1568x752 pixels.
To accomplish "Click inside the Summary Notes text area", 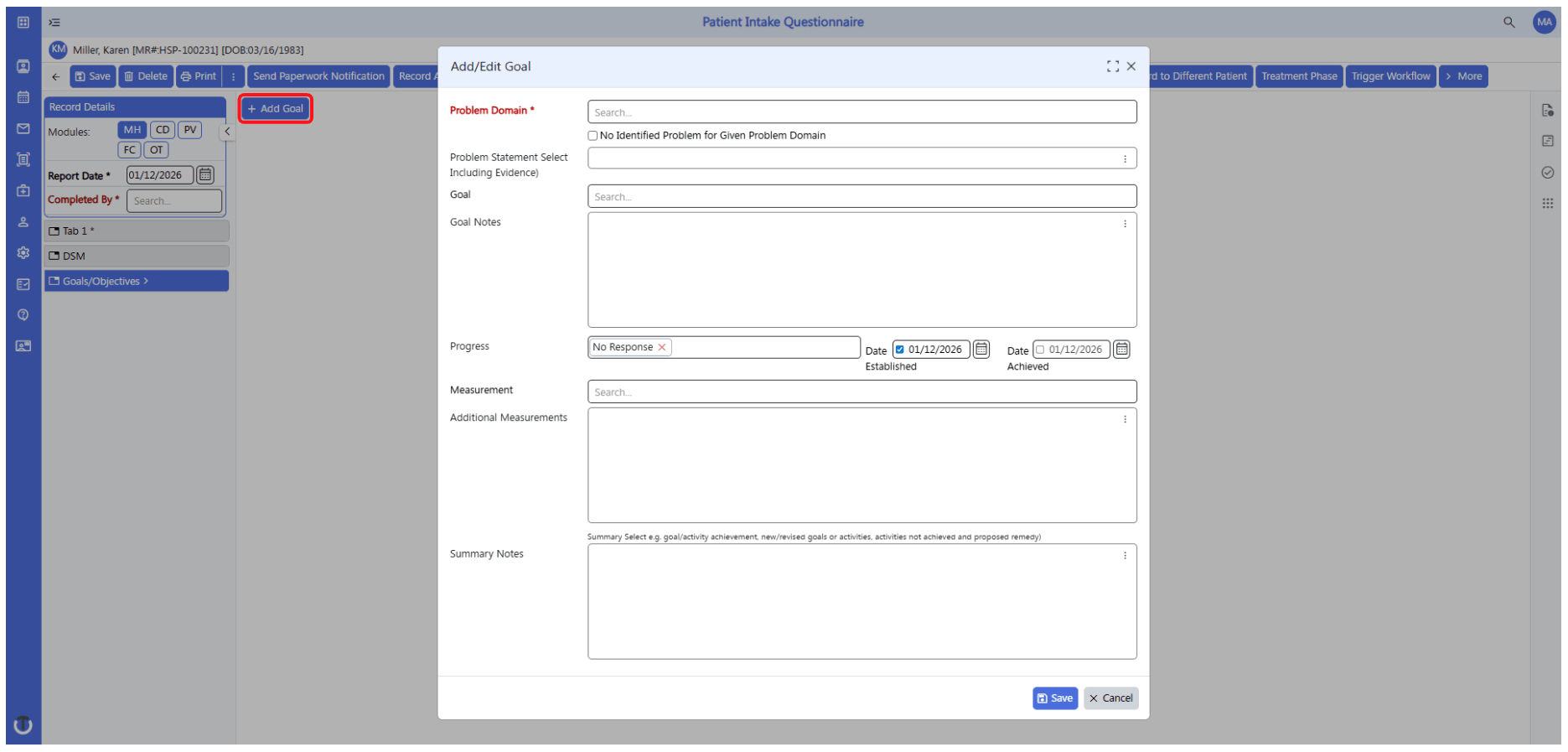I will 862,602.
